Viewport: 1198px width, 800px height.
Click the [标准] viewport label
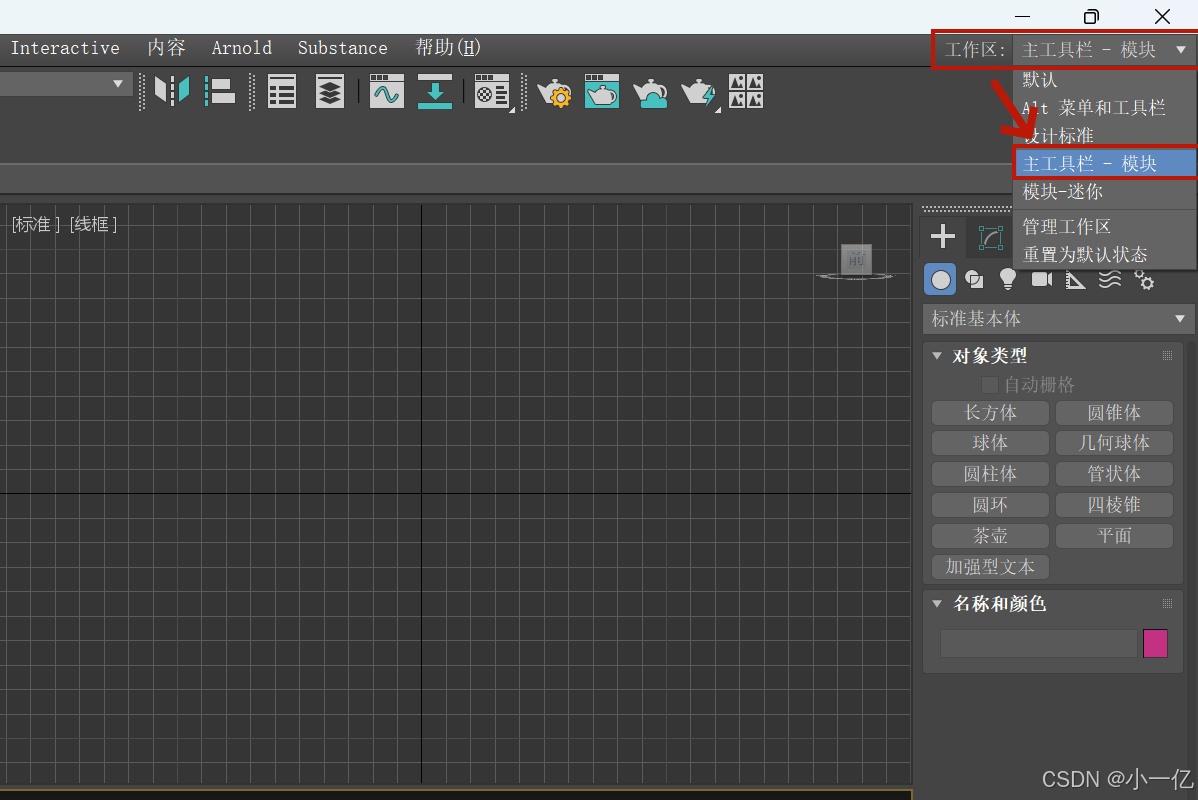[35, 225]
